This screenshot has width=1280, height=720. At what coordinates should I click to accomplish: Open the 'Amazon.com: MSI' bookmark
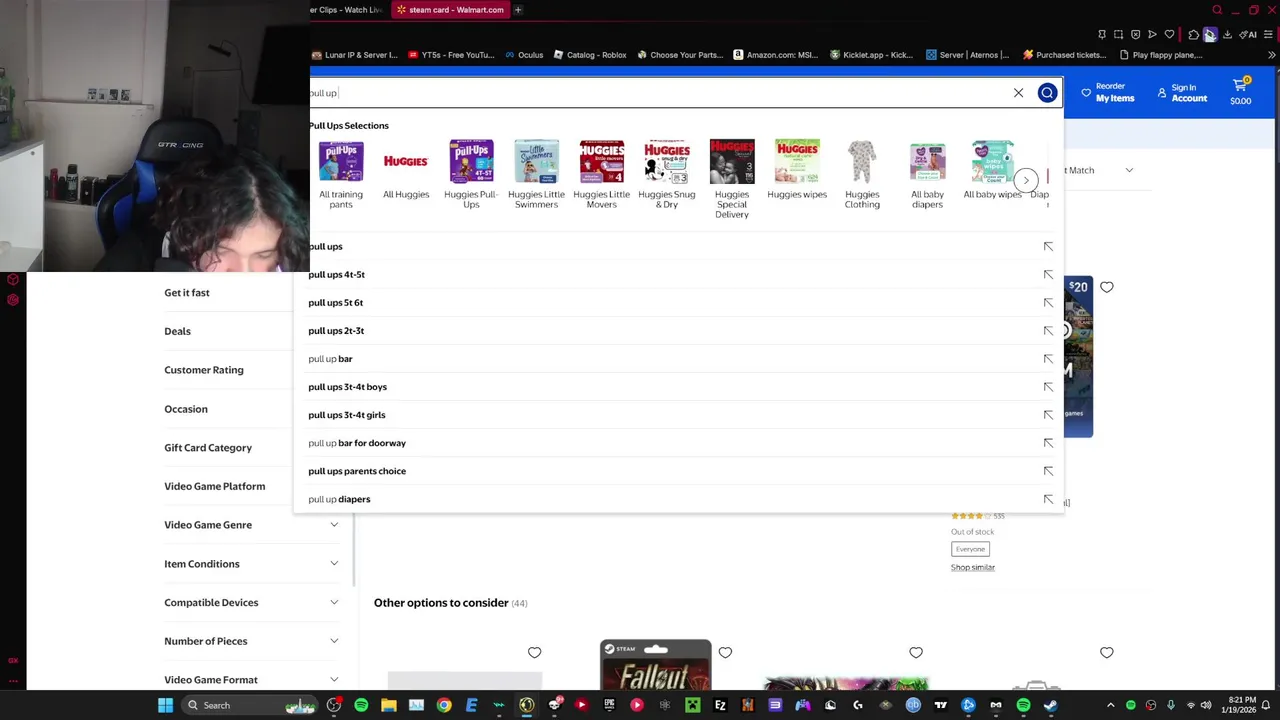point(776,55)
